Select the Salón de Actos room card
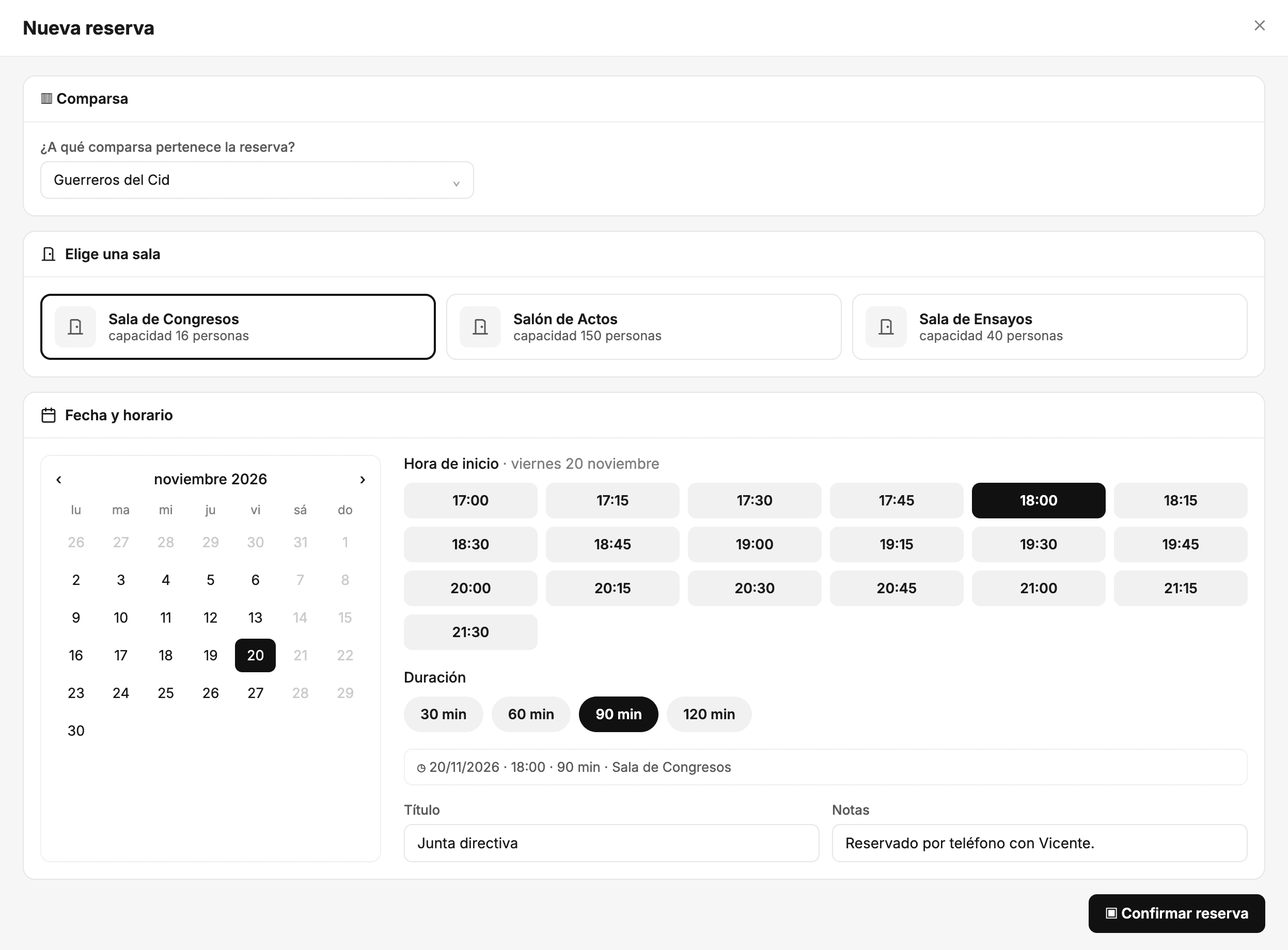Viewport: 1288px width, 950px height. click(643, 327)
